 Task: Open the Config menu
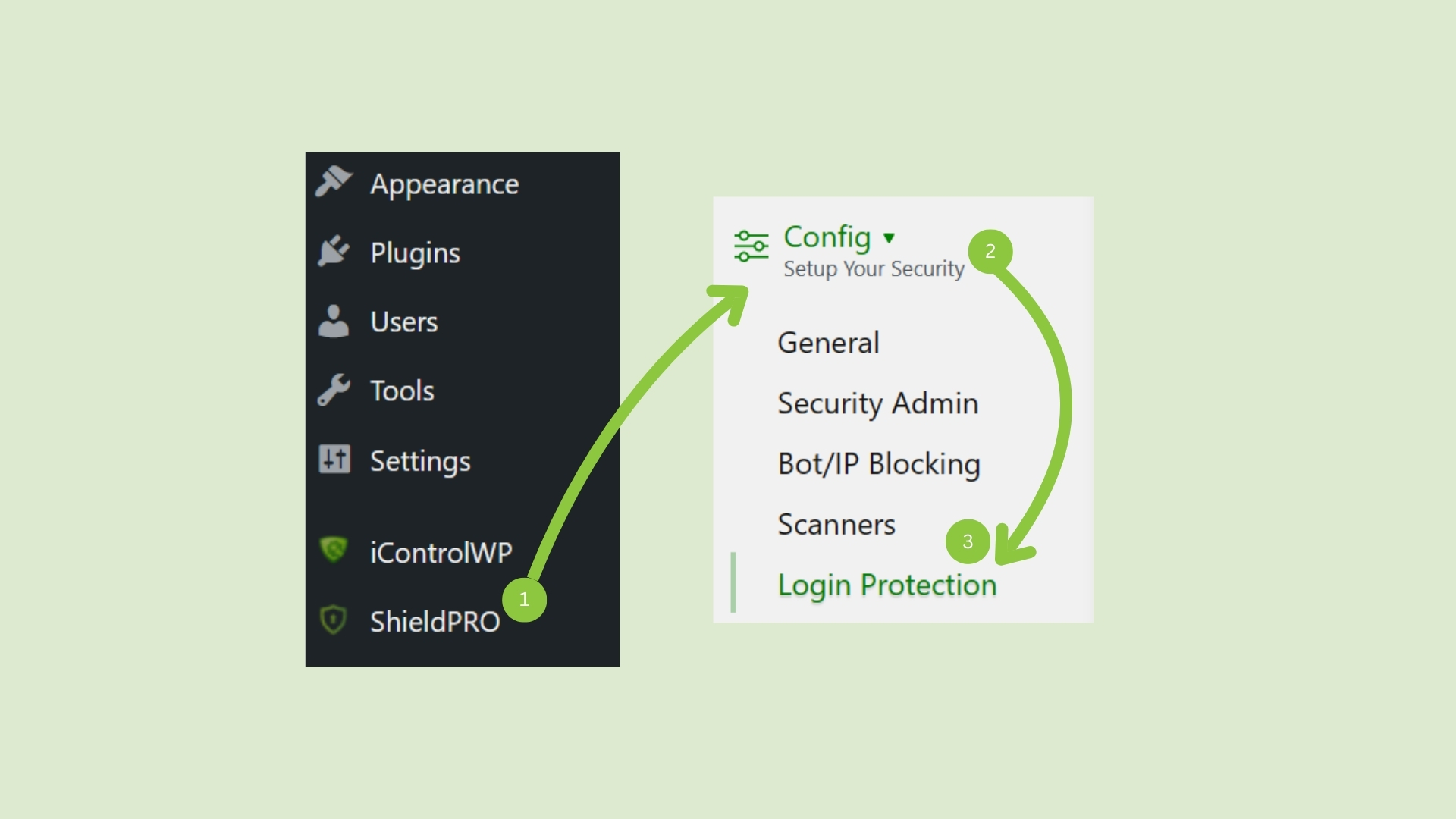(x=827, y=237)
